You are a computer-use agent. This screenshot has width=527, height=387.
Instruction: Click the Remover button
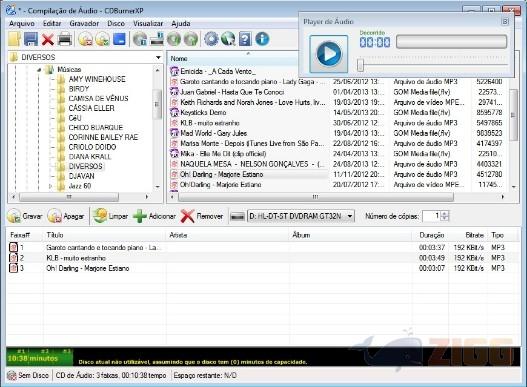202,216
